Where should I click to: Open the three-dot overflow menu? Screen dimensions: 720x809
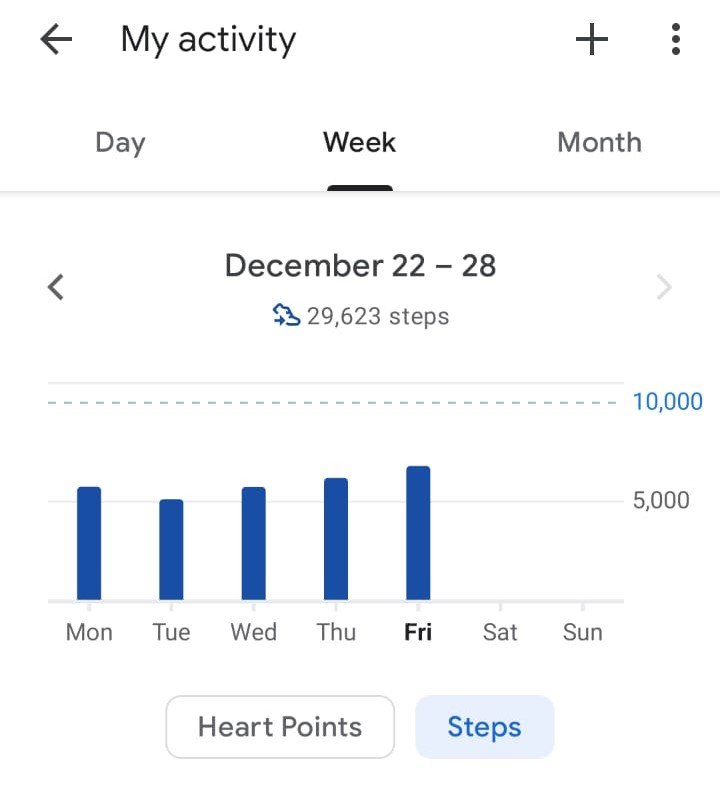pos(676,40)
